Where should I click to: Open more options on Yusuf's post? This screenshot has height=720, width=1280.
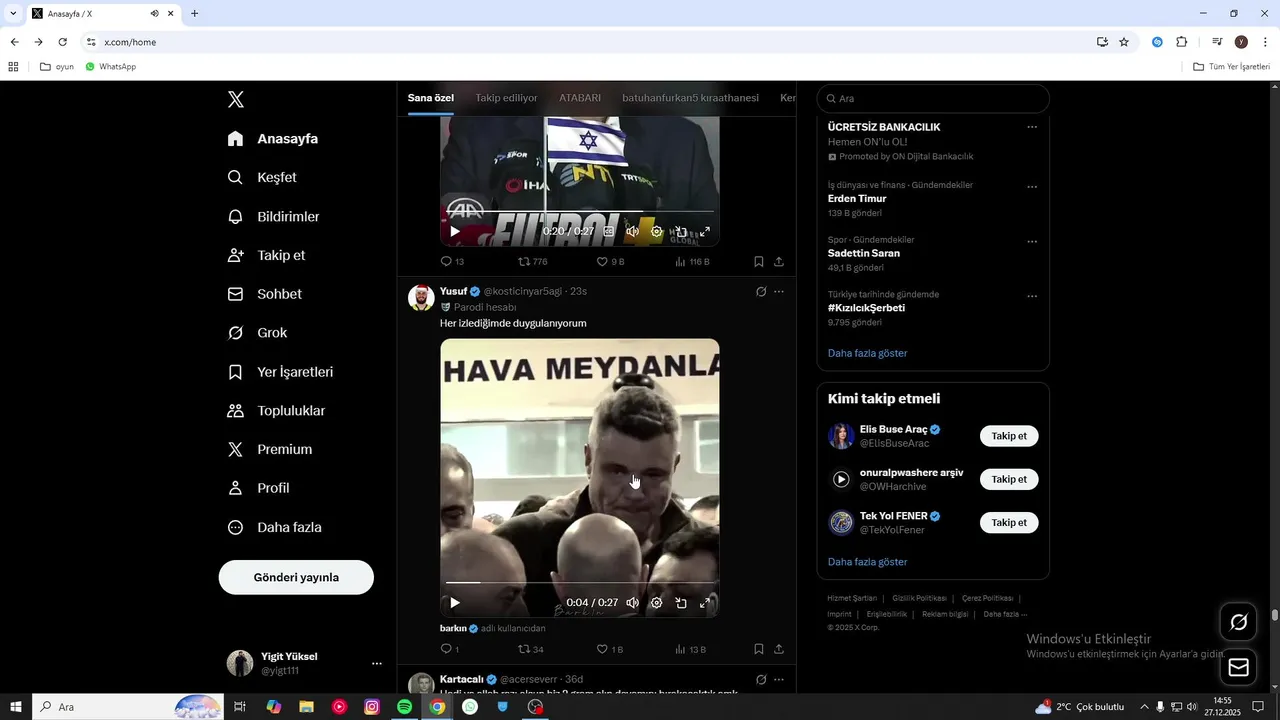click(779, 292)
